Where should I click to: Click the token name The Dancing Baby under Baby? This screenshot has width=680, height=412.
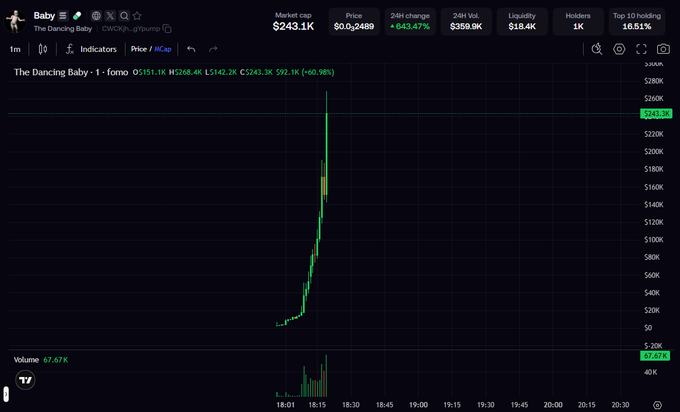(x=63, y=29)
